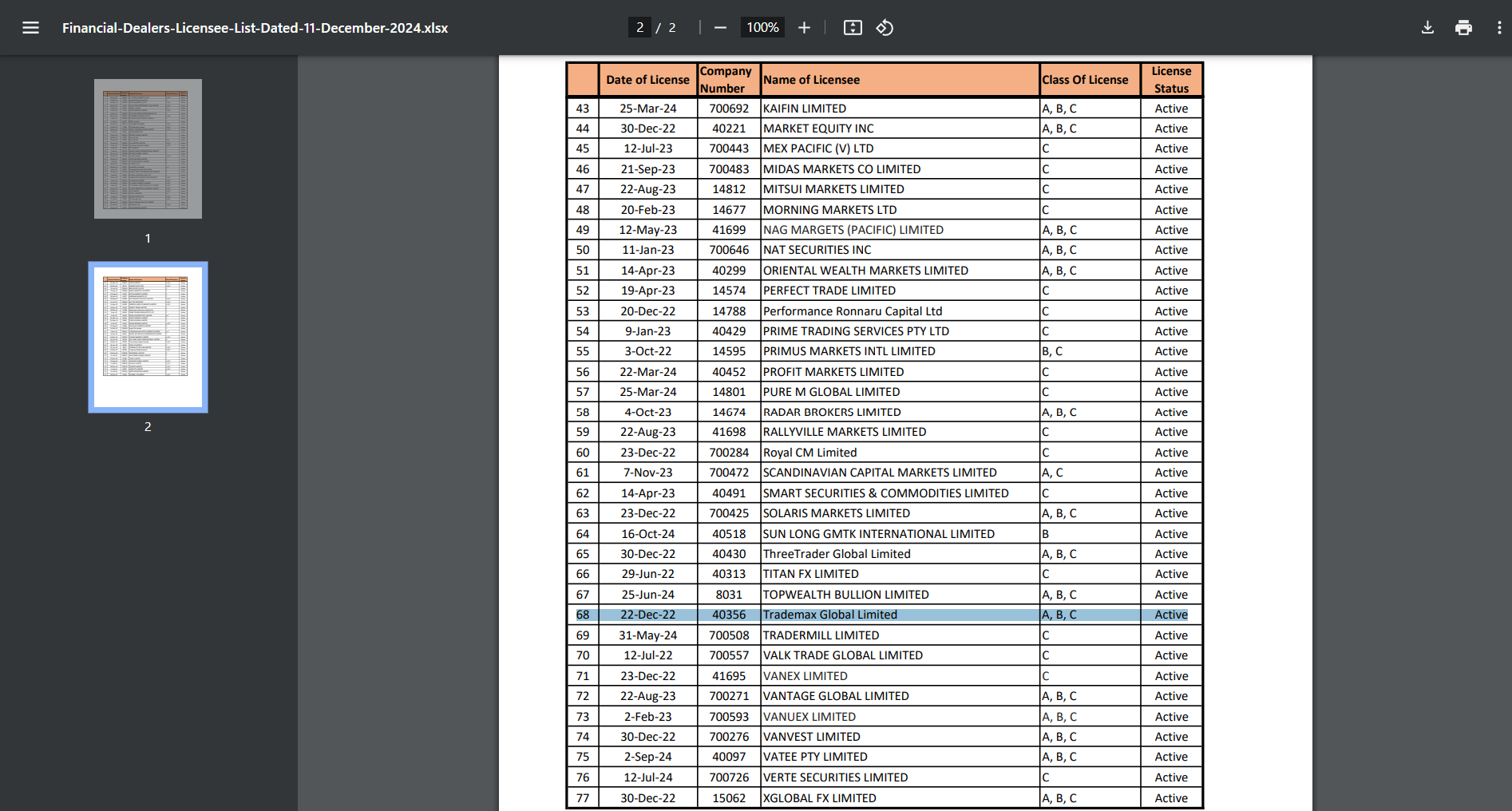
Task: Click the Date of License header
Action: click(647, 80)
